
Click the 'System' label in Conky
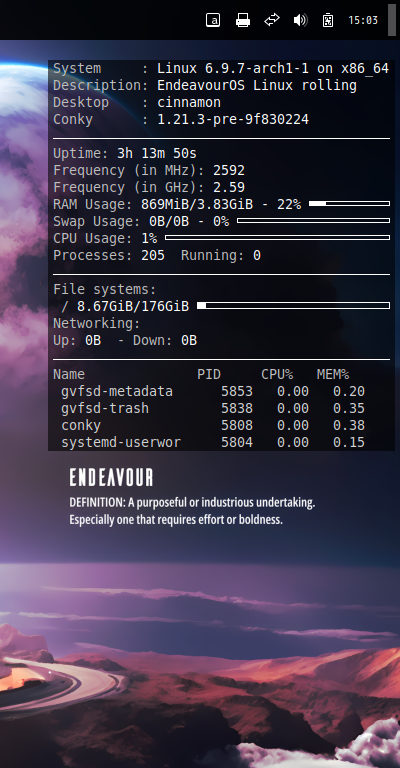(x=77, y=69)
